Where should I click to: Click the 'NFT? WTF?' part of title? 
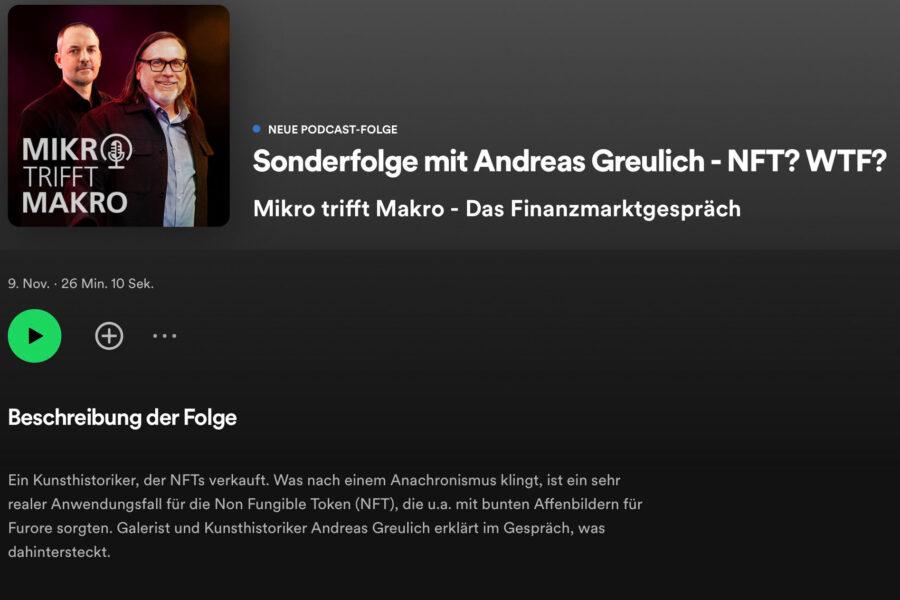[x=807, y=161]
